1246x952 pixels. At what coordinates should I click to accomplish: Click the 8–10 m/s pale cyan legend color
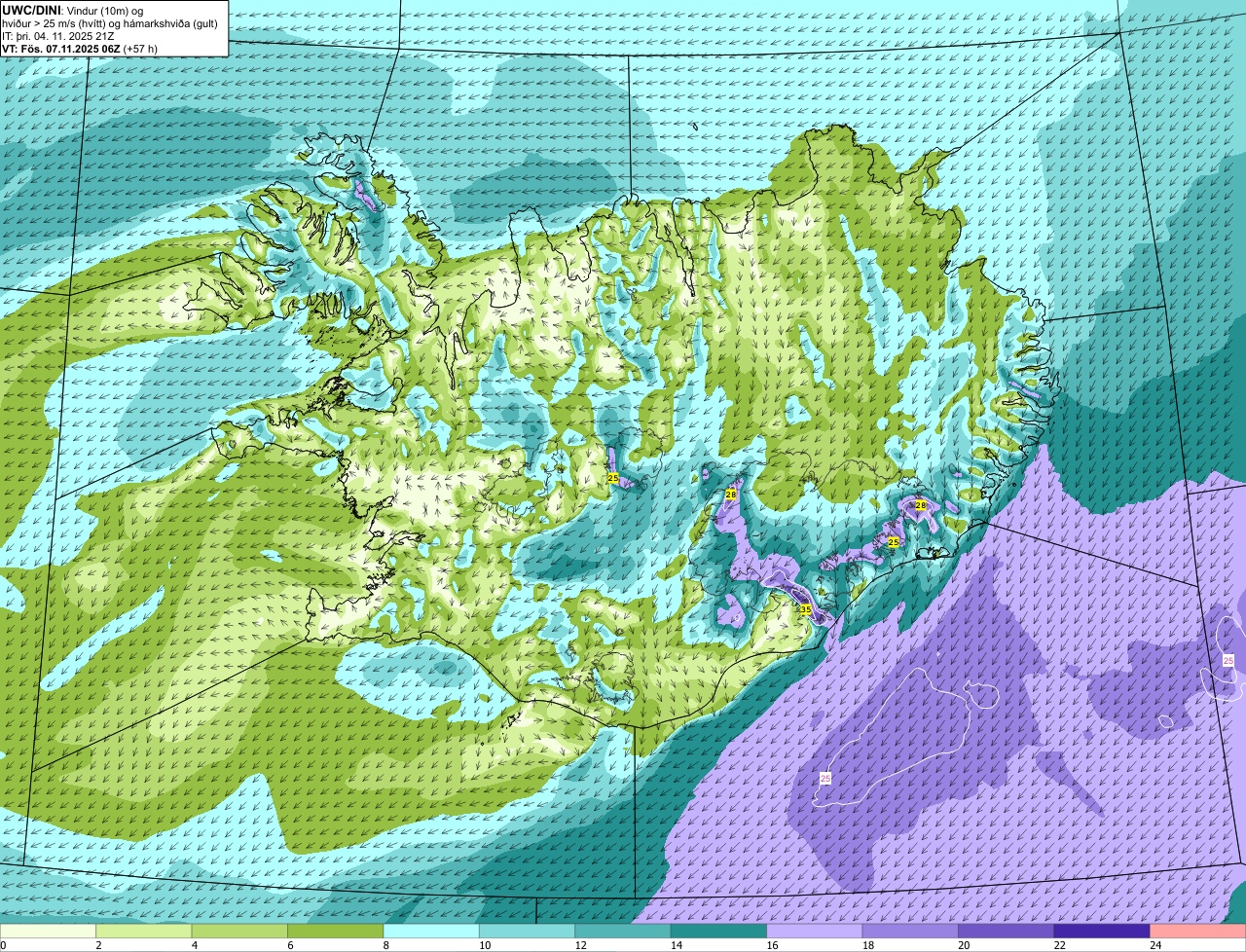pyautogui.click(x=431, y=931)
